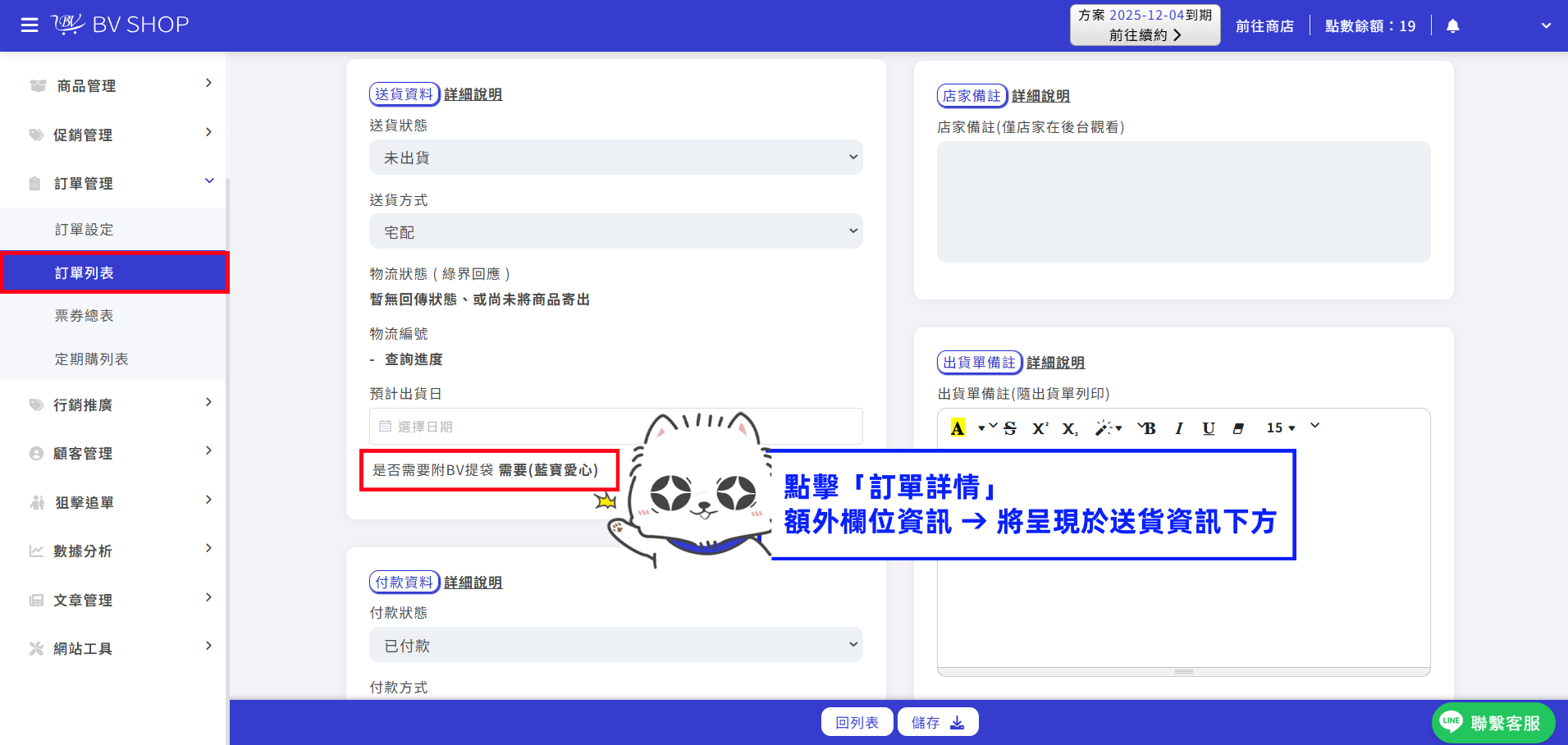
Task: Expand the 促銷管理 sidebar menu
Action: click(113, 135)
